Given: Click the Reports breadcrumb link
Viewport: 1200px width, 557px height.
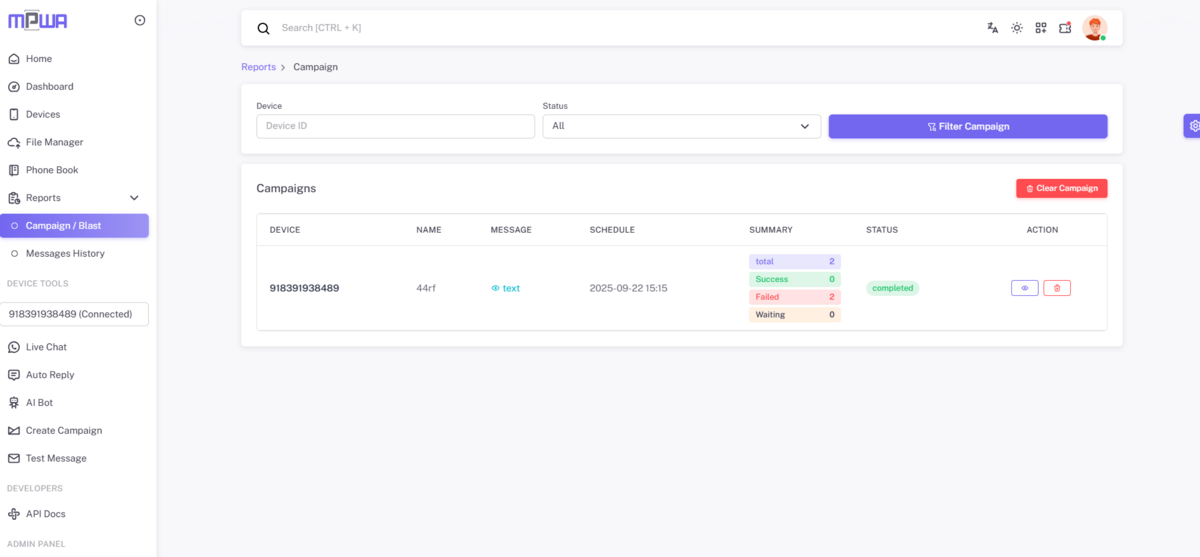Looking at the screenshot, I should tap(258, 67).
